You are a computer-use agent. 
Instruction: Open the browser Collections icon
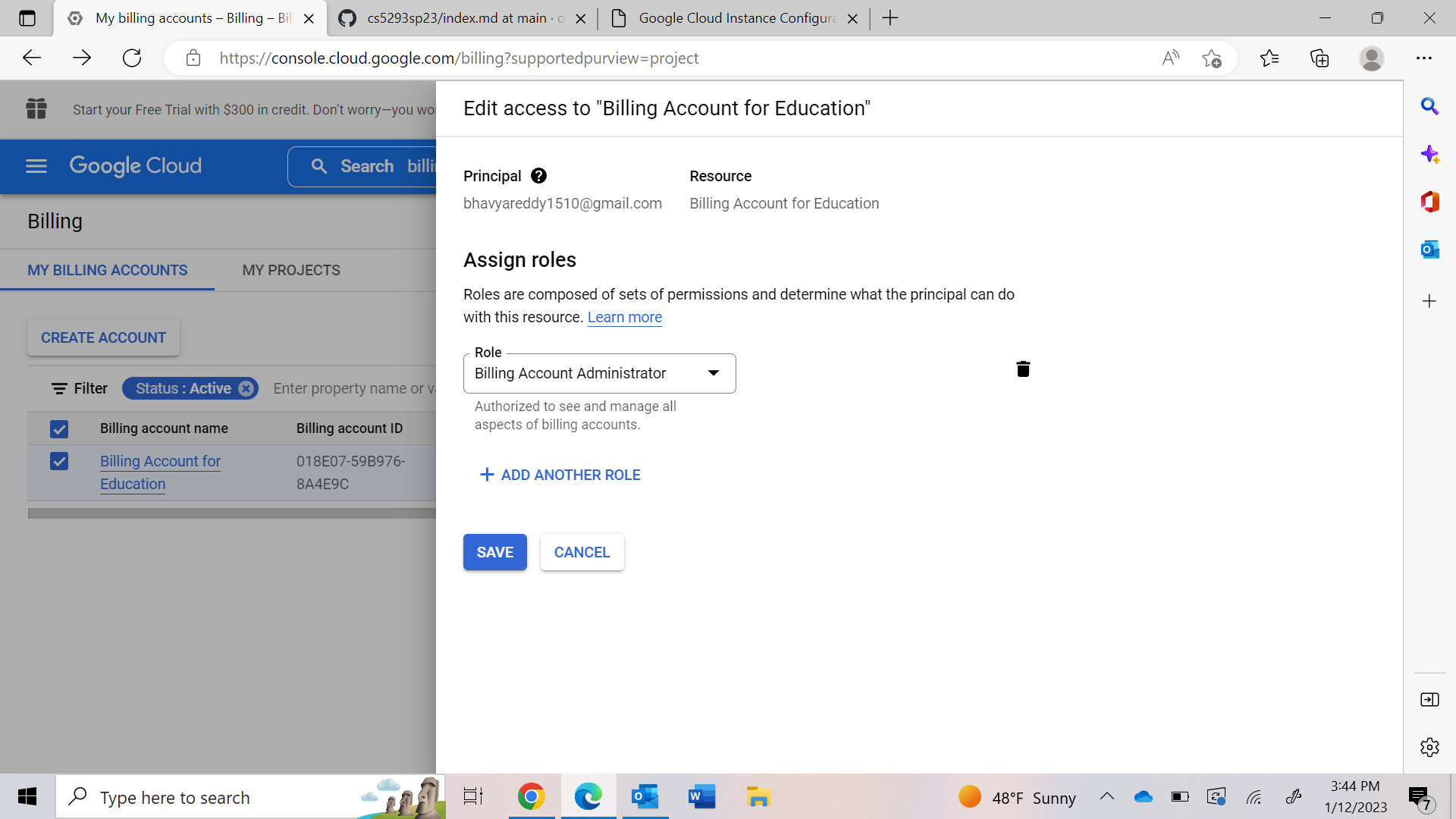[1319, 58]
